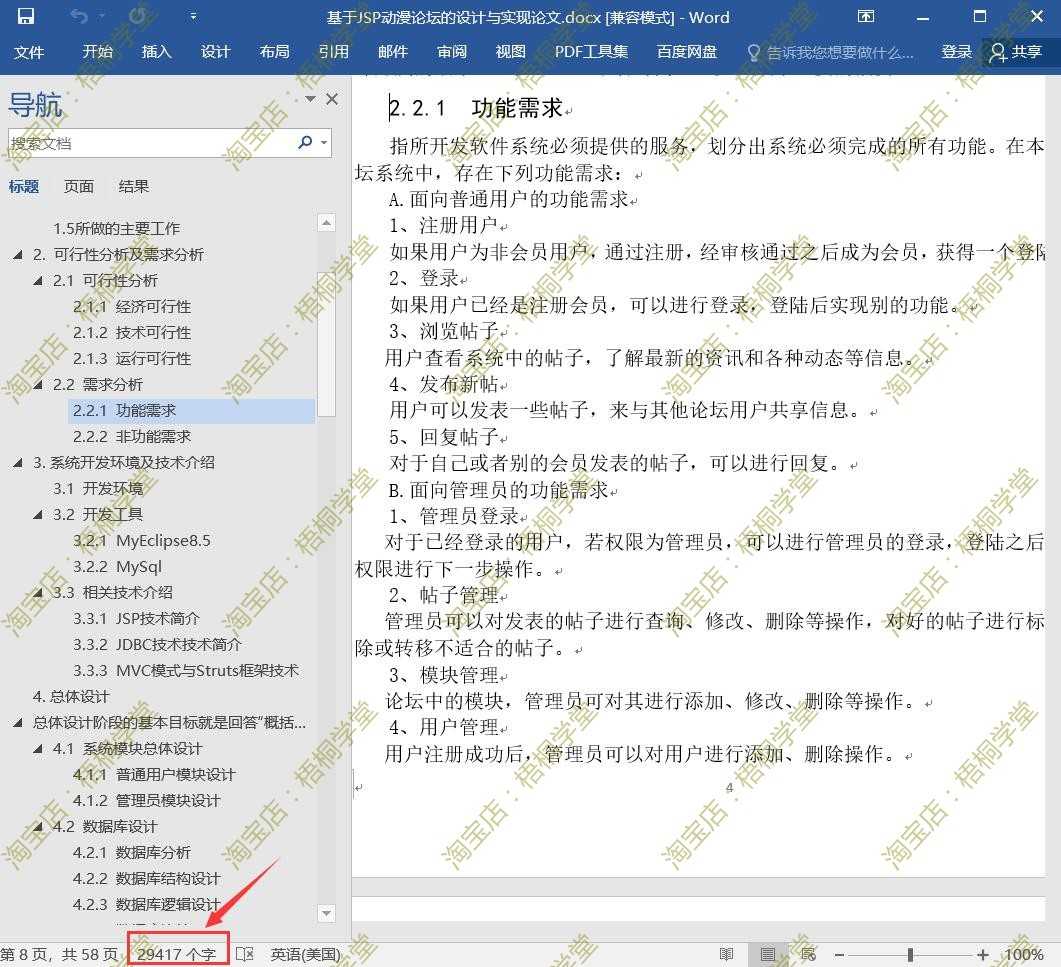The width and height of the screenshot is (1061, 967).
Task: Switch to the 引用 ribbon tab
Action: pos(334,52)
